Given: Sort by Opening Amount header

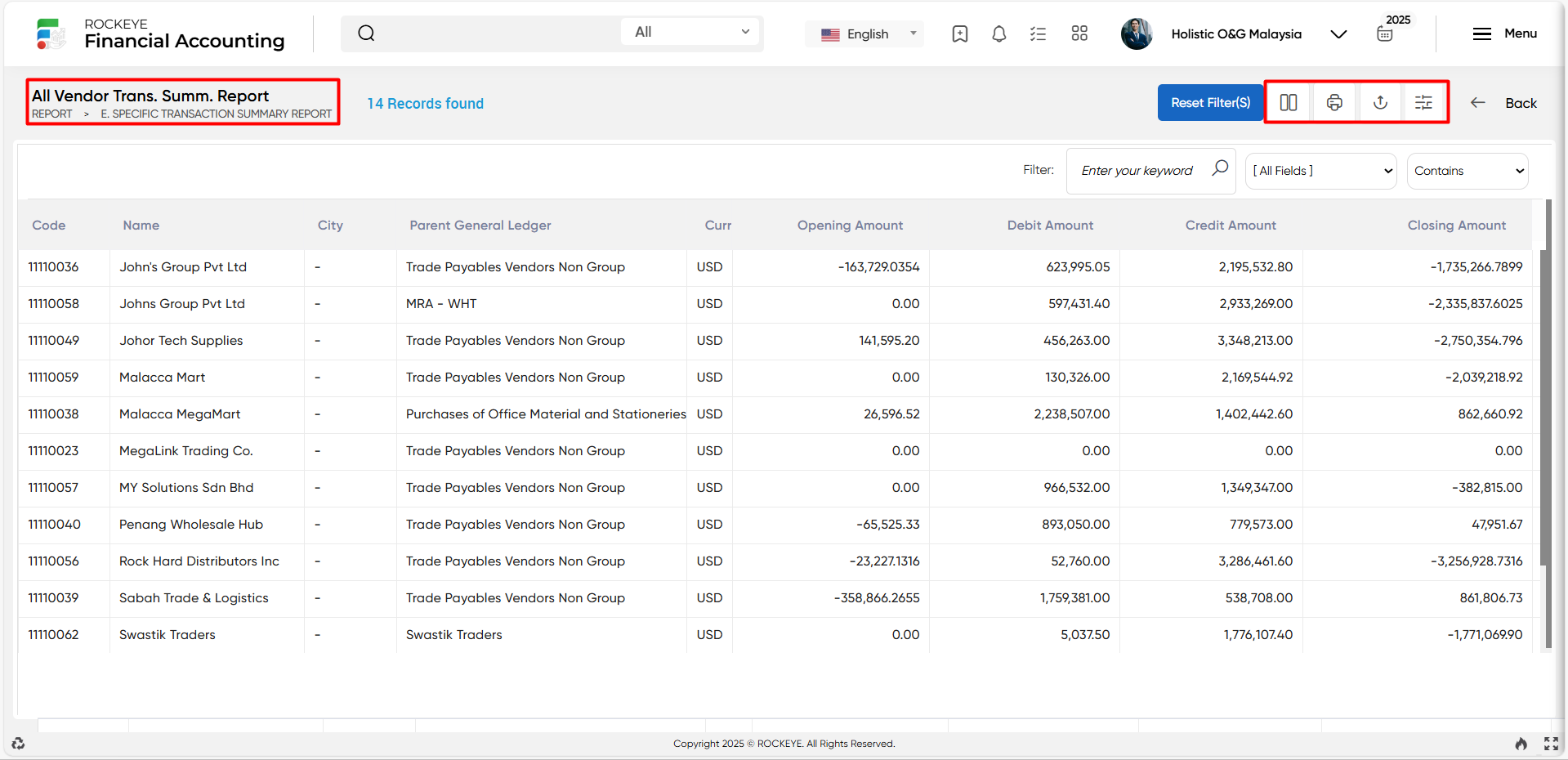Looking at the screenshot, I should coord(851,226).
